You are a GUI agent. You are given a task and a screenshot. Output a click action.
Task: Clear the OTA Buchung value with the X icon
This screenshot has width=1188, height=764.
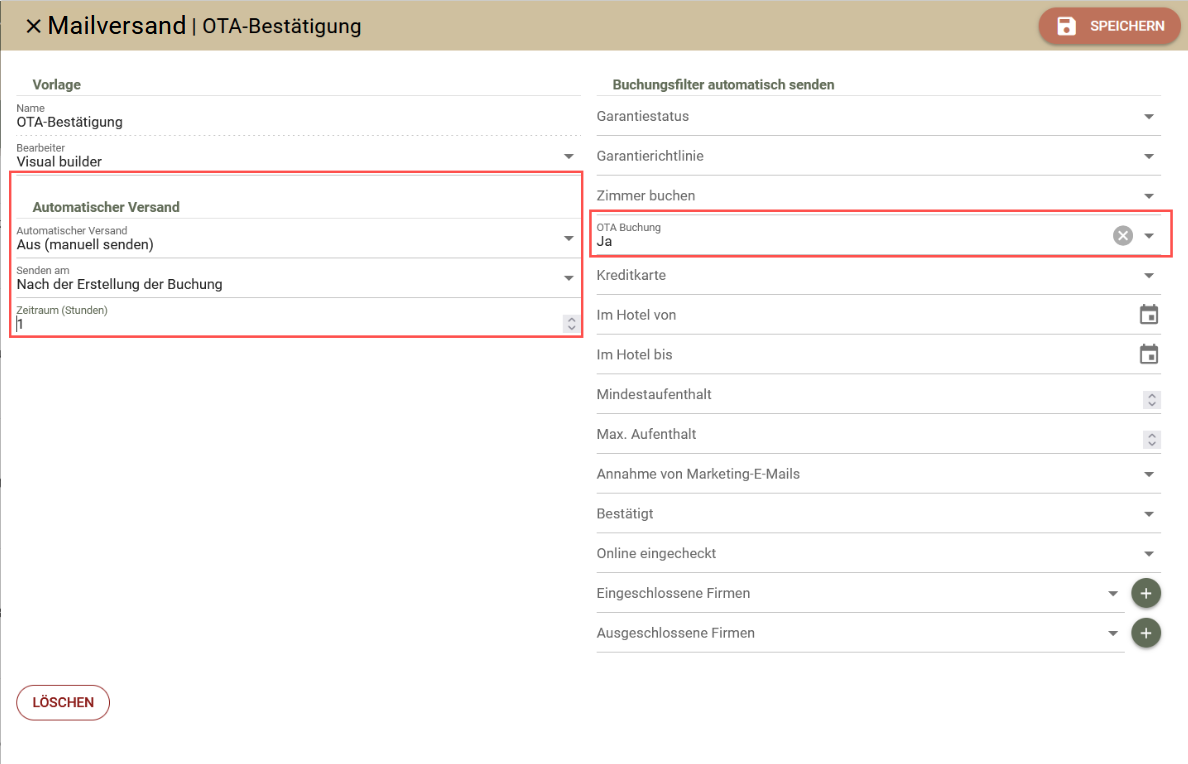pyautogui.click(x=1123, y=236)
